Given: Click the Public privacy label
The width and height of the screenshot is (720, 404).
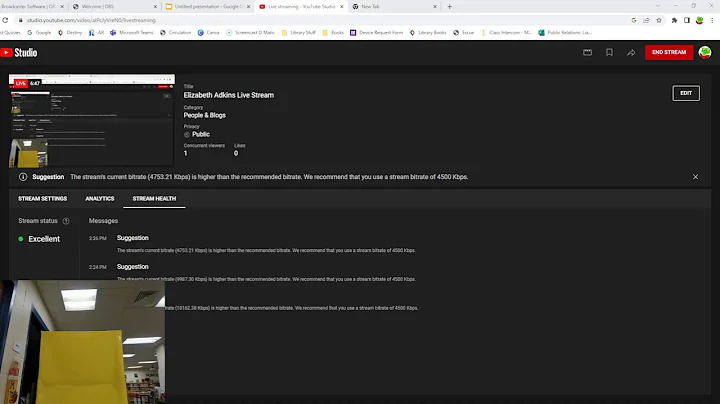Looking at the screenshot, I should pos(201,134).
